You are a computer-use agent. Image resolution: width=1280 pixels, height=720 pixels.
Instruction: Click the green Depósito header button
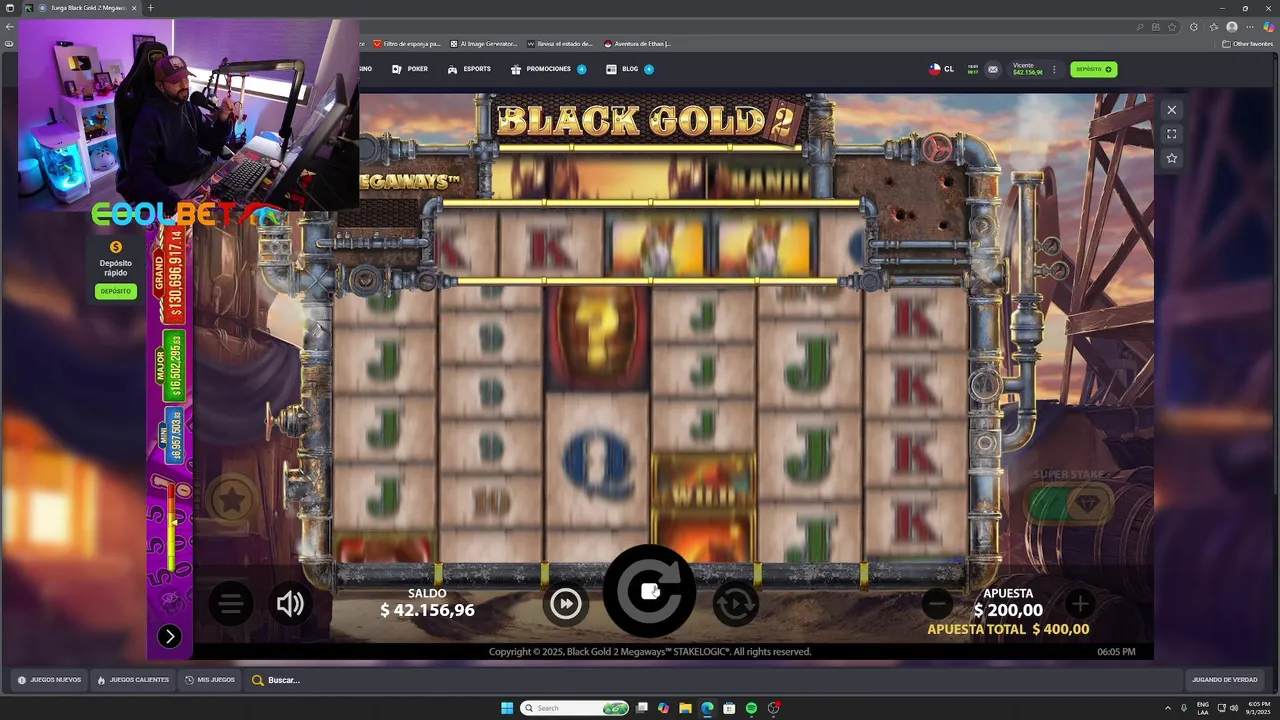pyautogui.click(x=1093, y=69)
